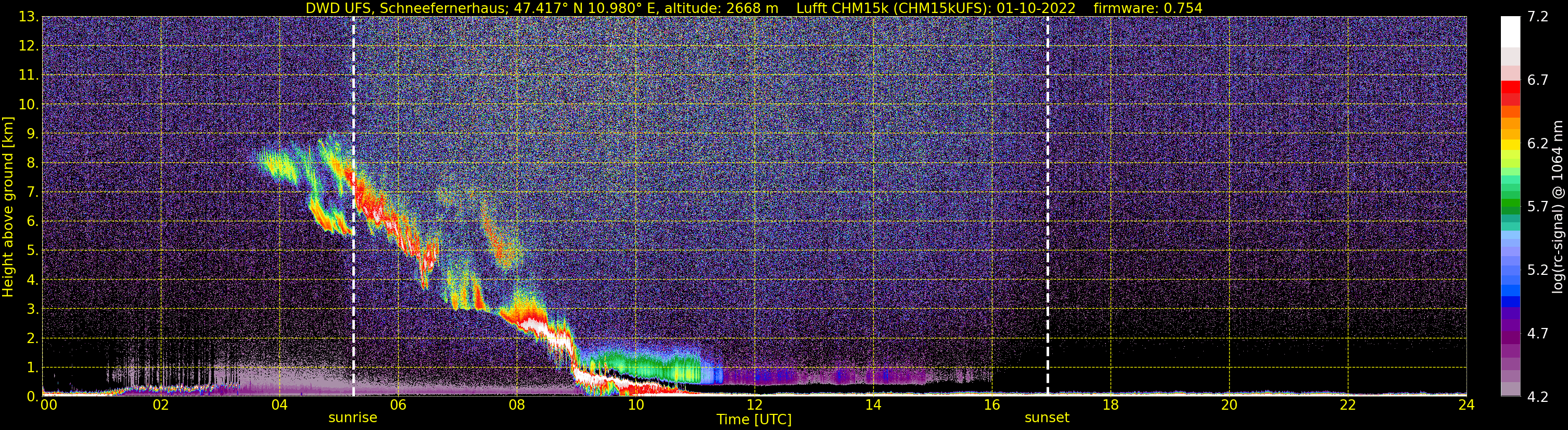
Task: Click the height axis tick '8.'
Action: click(x=33, y=163)
